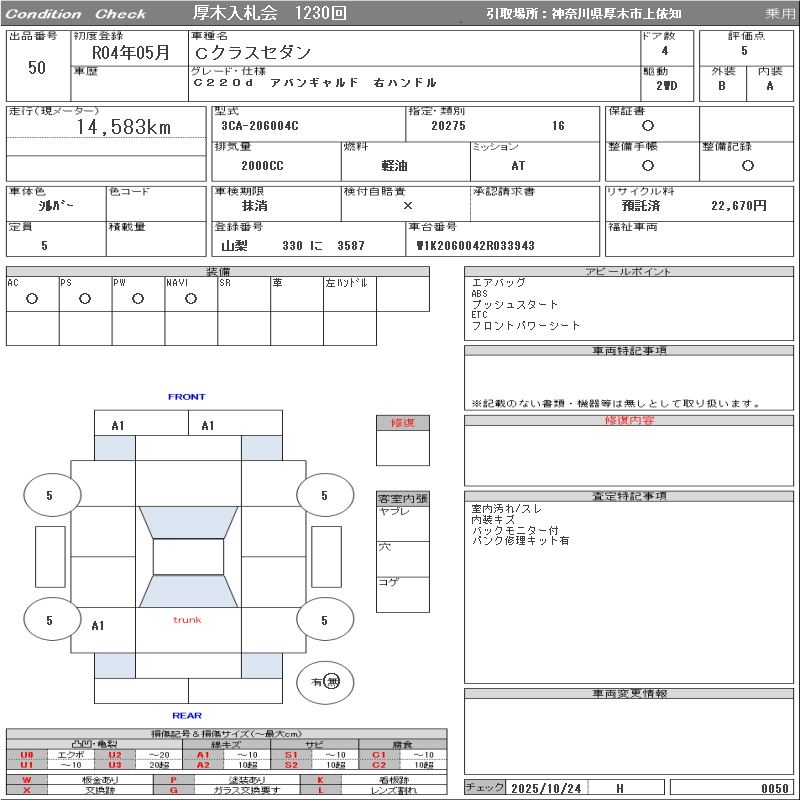Click the AC equipment circle mark

pos(32,298)
